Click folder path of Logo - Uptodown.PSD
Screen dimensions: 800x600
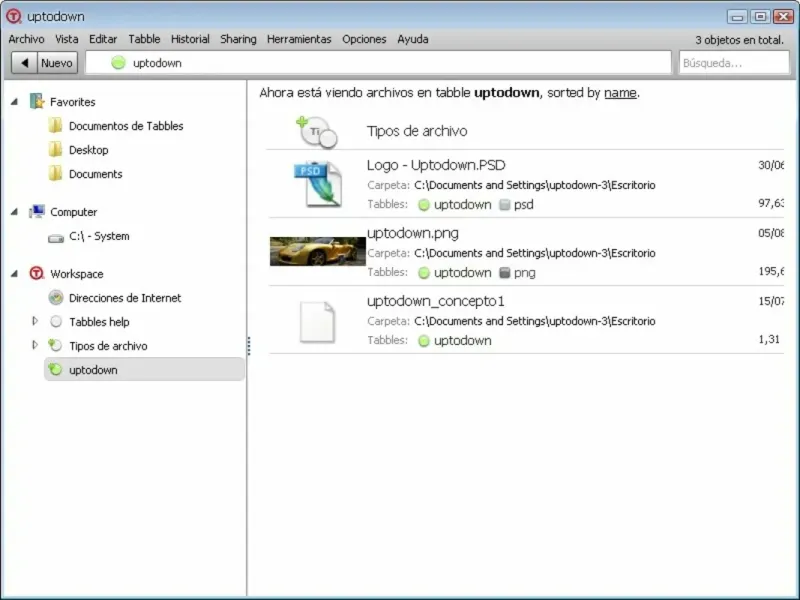pyautogui.click(x=535, y=185)
